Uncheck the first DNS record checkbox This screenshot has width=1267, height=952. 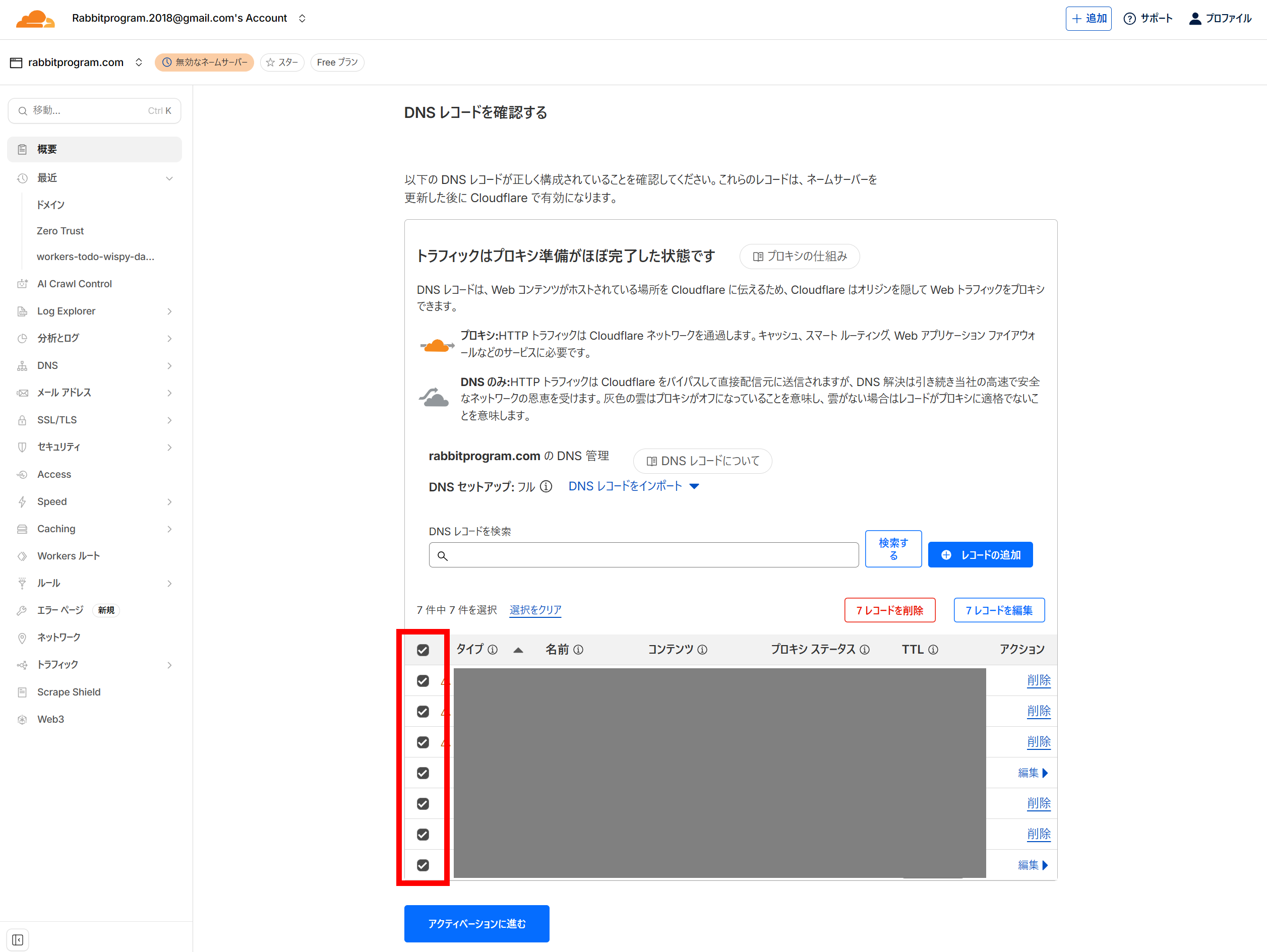(423, 681)
